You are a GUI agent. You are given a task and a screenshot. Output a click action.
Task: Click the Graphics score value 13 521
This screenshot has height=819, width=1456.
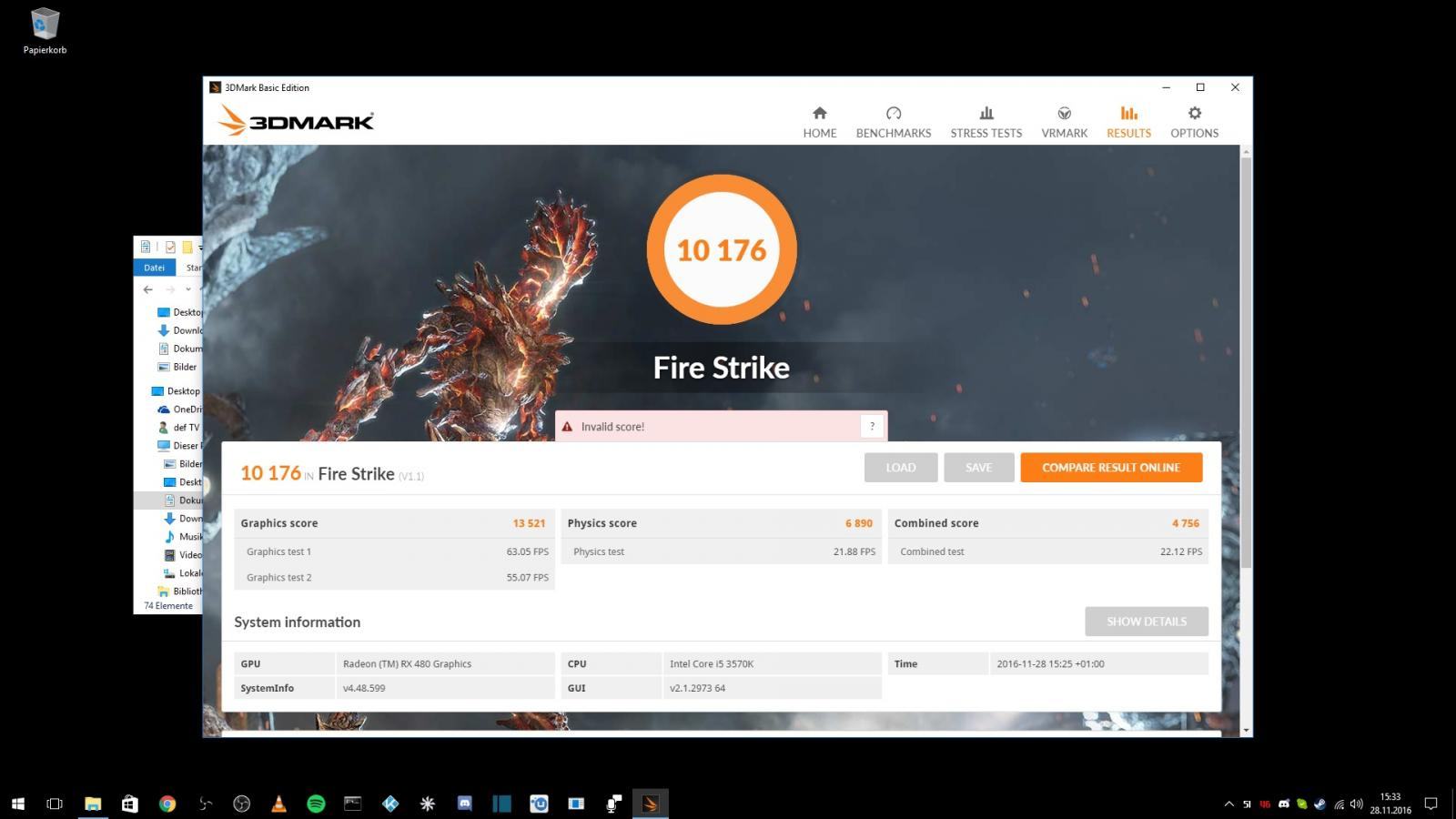[529, 523]
